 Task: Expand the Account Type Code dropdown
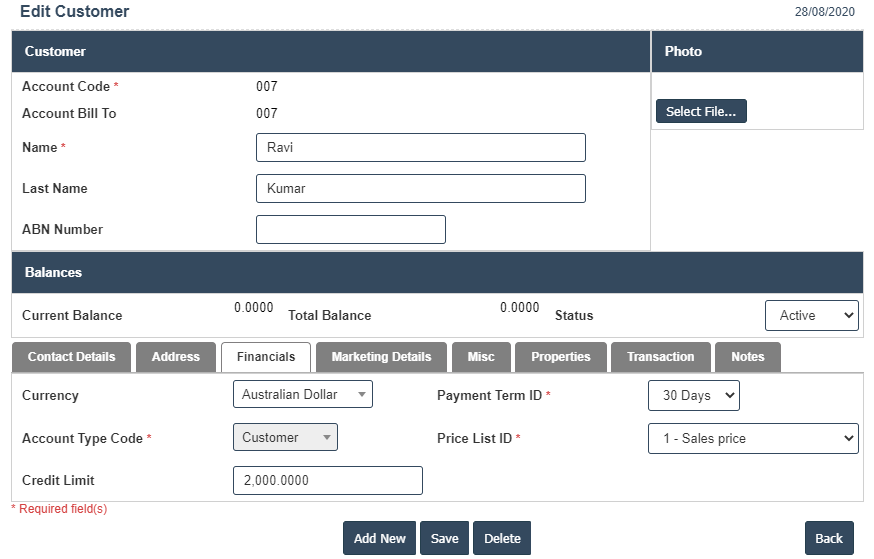click(285, 437)
